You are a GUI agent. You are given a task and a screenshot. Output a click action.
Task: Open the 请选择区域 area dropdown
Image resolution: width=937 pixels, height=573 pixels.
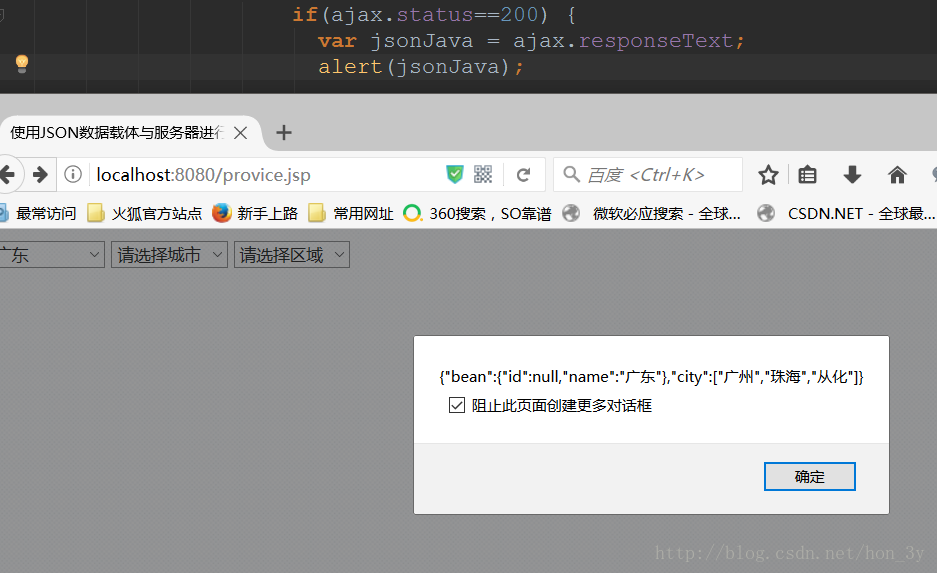pos(291,255)
